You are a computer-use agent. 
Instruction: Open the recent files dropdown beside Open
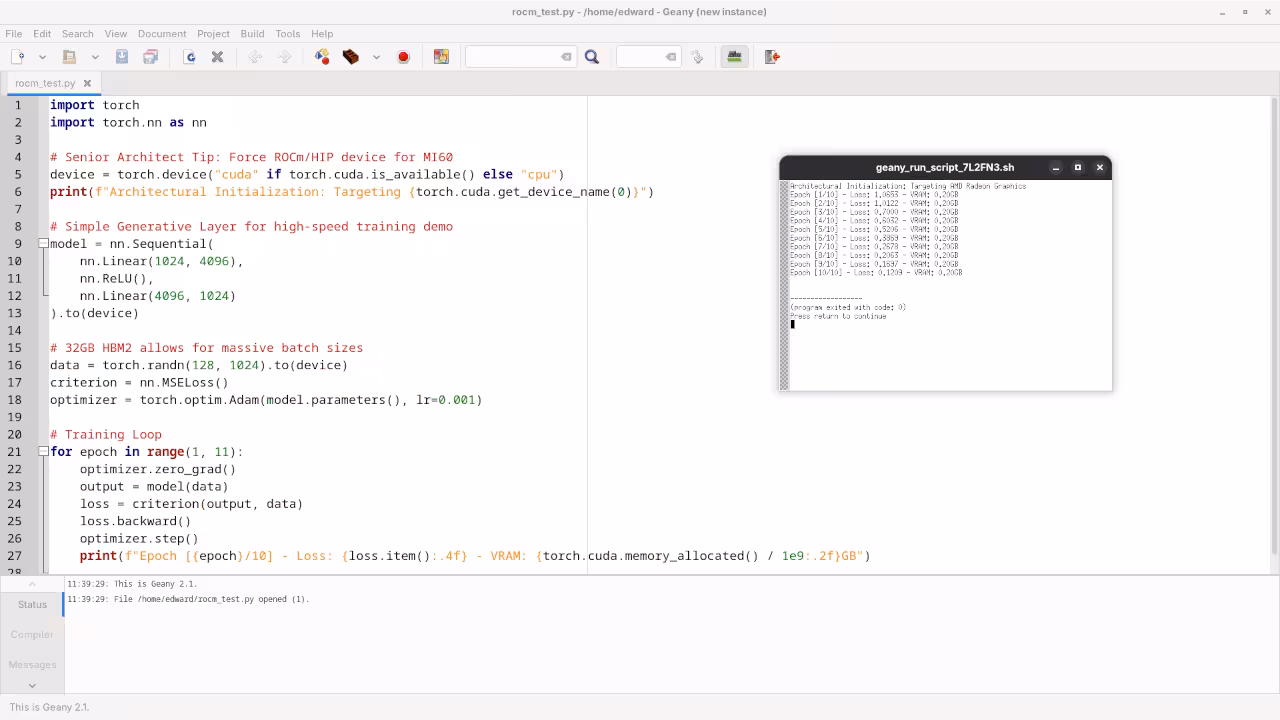tap(95, 57)
